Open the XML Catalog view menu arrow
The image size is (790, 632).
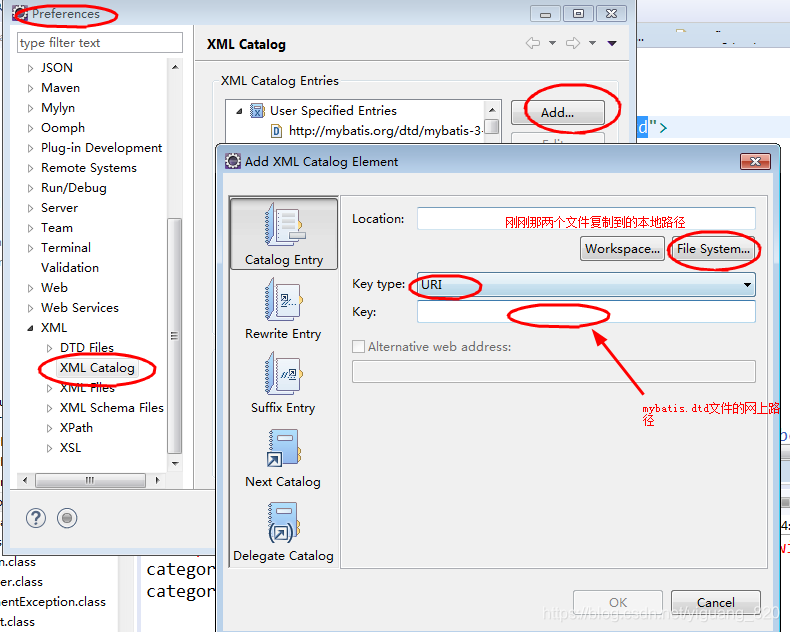pyautogui.click(x=612, y=43)
